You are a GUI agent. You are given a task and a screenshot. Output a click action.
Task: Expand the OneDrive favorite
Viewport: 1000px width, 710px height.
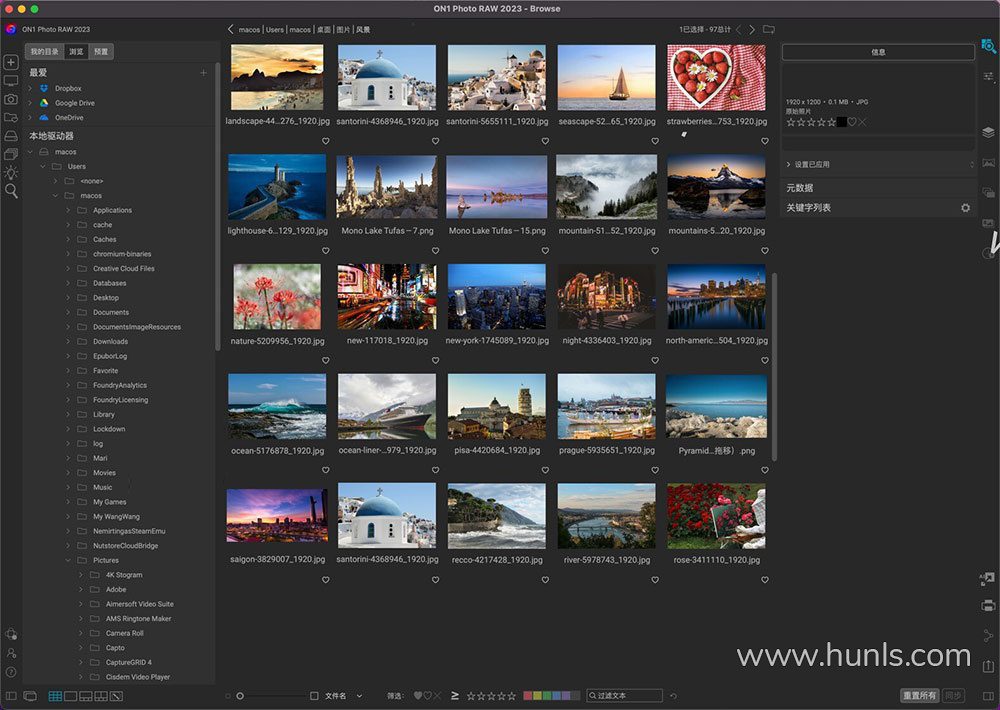[30, 117]
